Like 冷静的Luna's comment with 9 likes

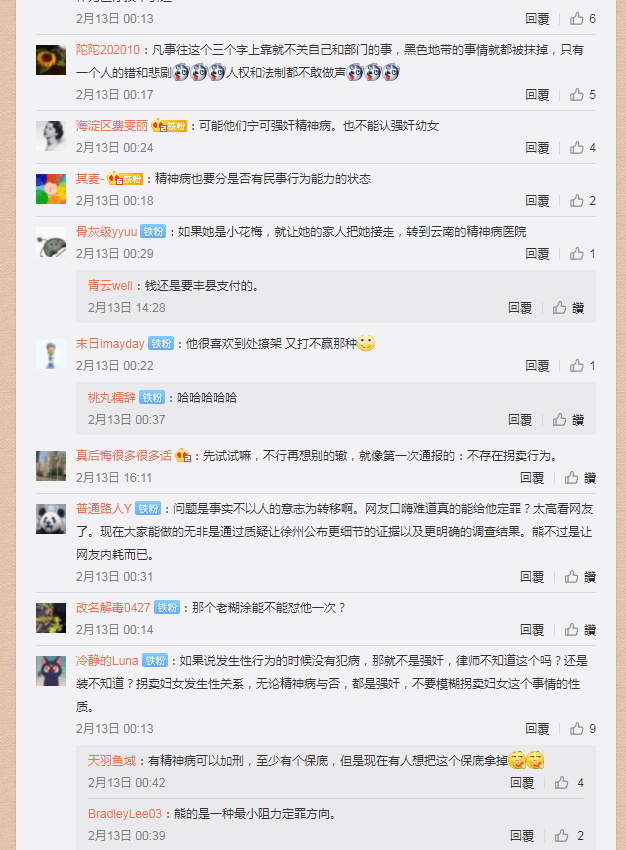pyautogui.click(x=576, y=729)
